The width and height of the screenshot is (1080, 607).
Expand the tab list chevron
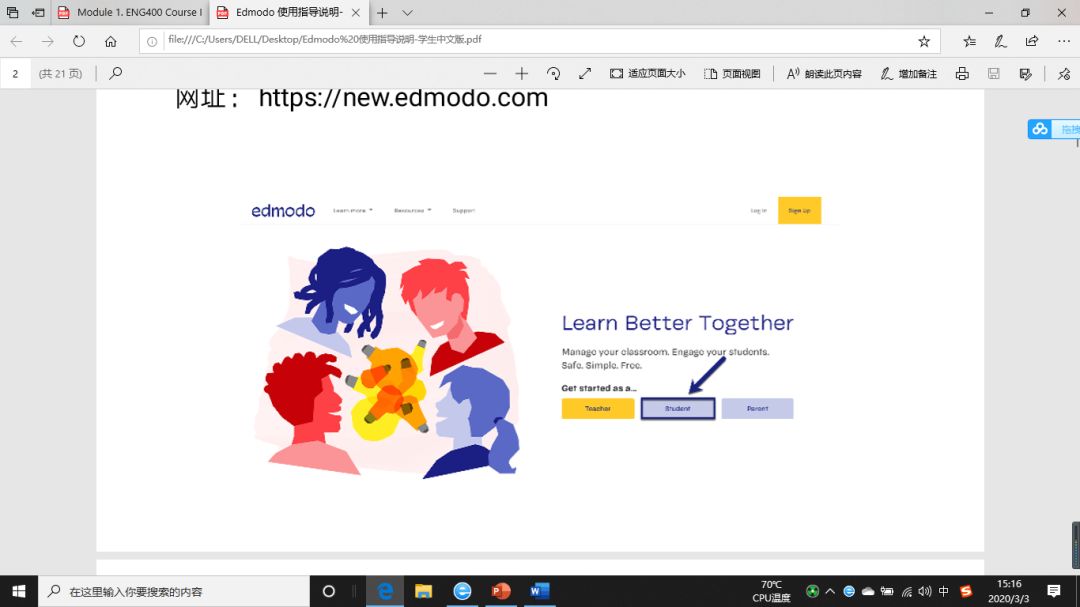(408, 12)
